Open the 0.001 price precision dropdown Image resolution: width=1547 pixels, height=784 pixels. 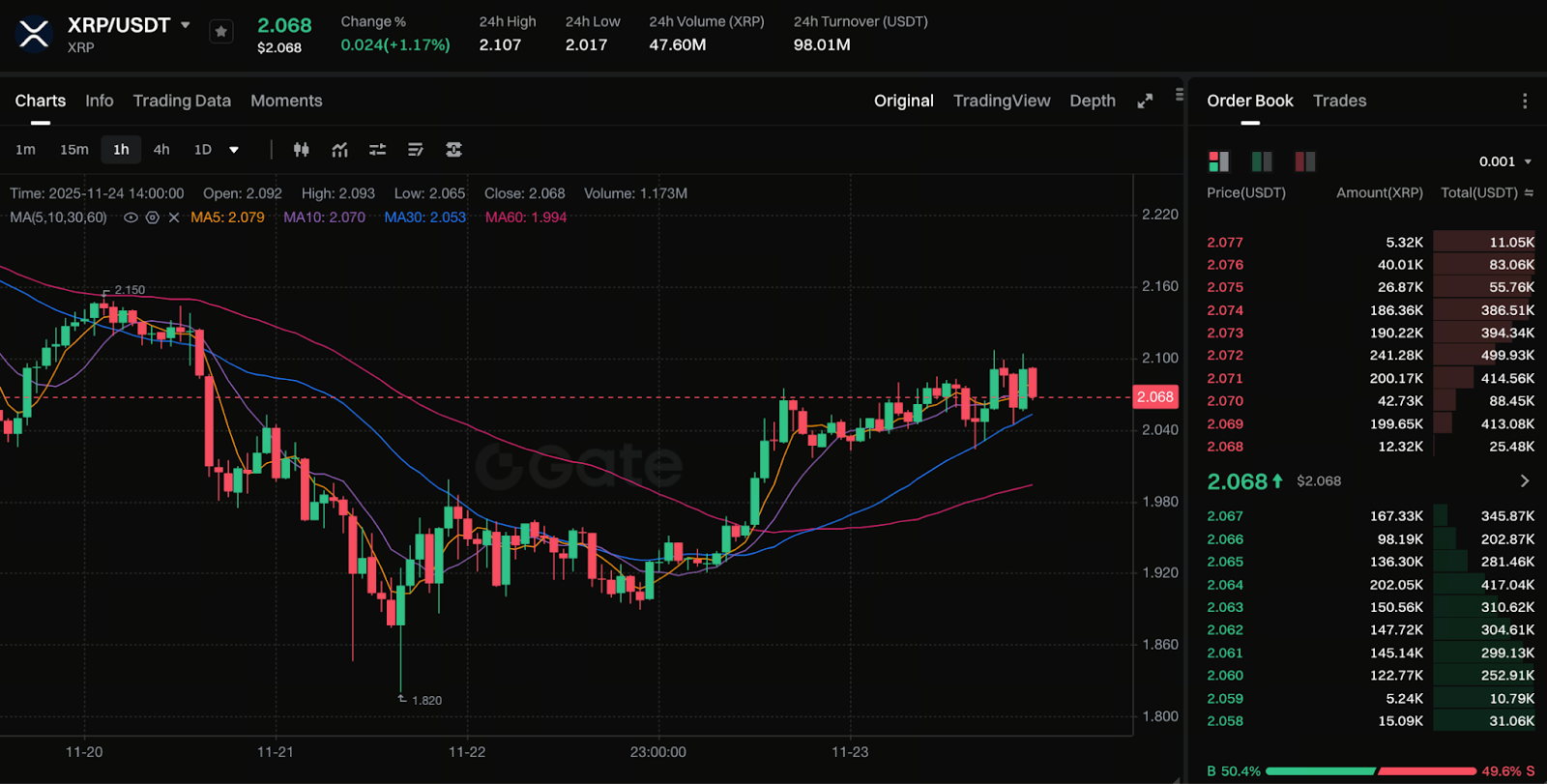click(x=1504, y=161)
